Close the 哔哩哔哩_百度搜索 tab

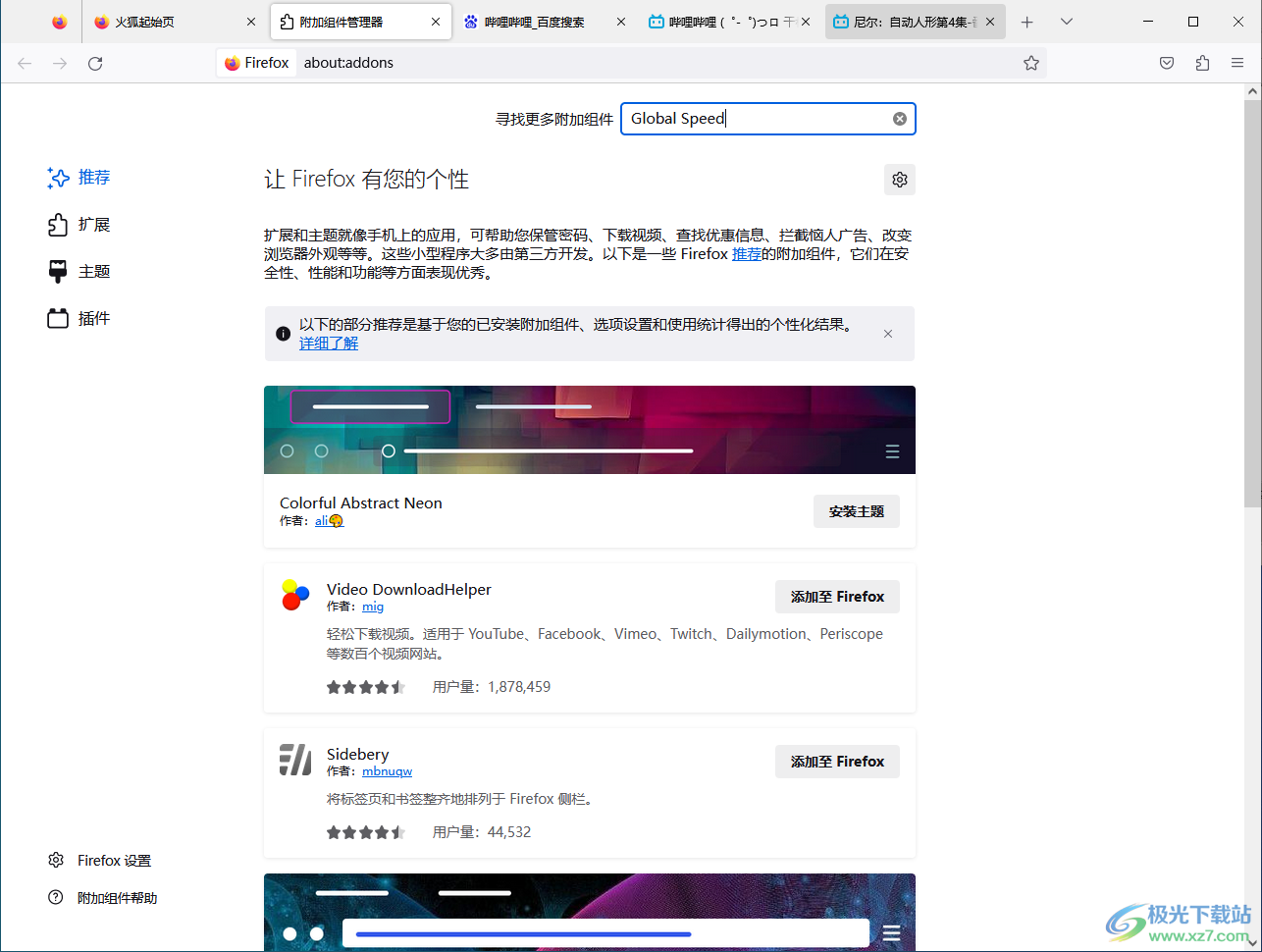621,22
